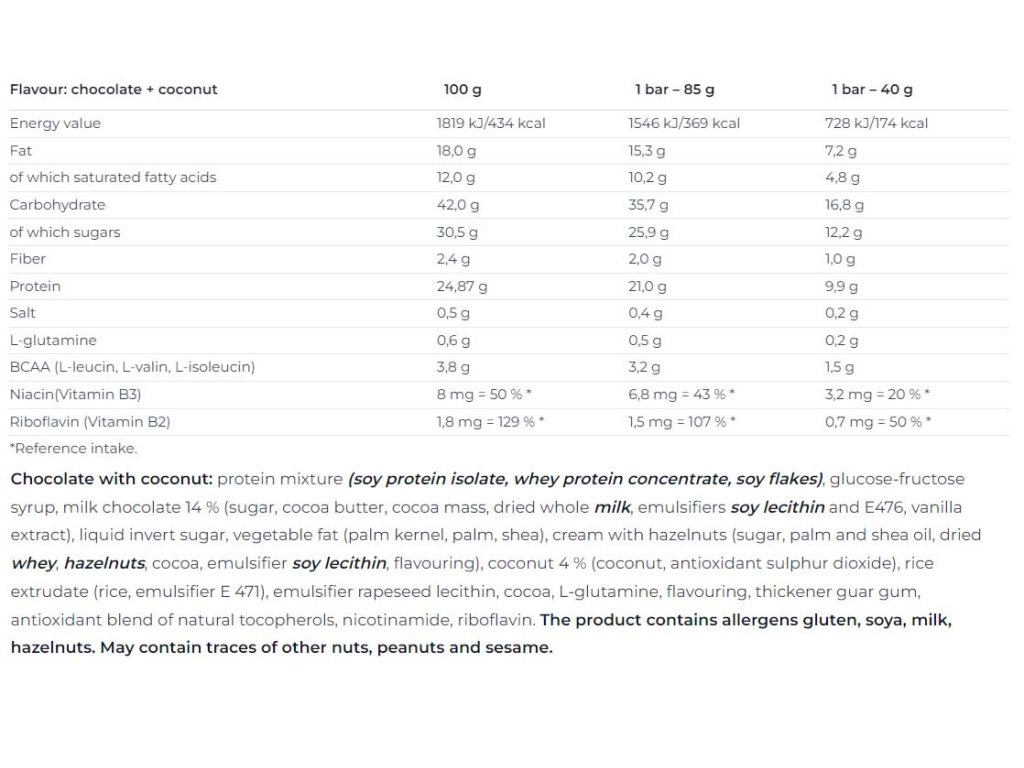
Task: Click the "Salt" row label
Action: click(x=24, y=313)
